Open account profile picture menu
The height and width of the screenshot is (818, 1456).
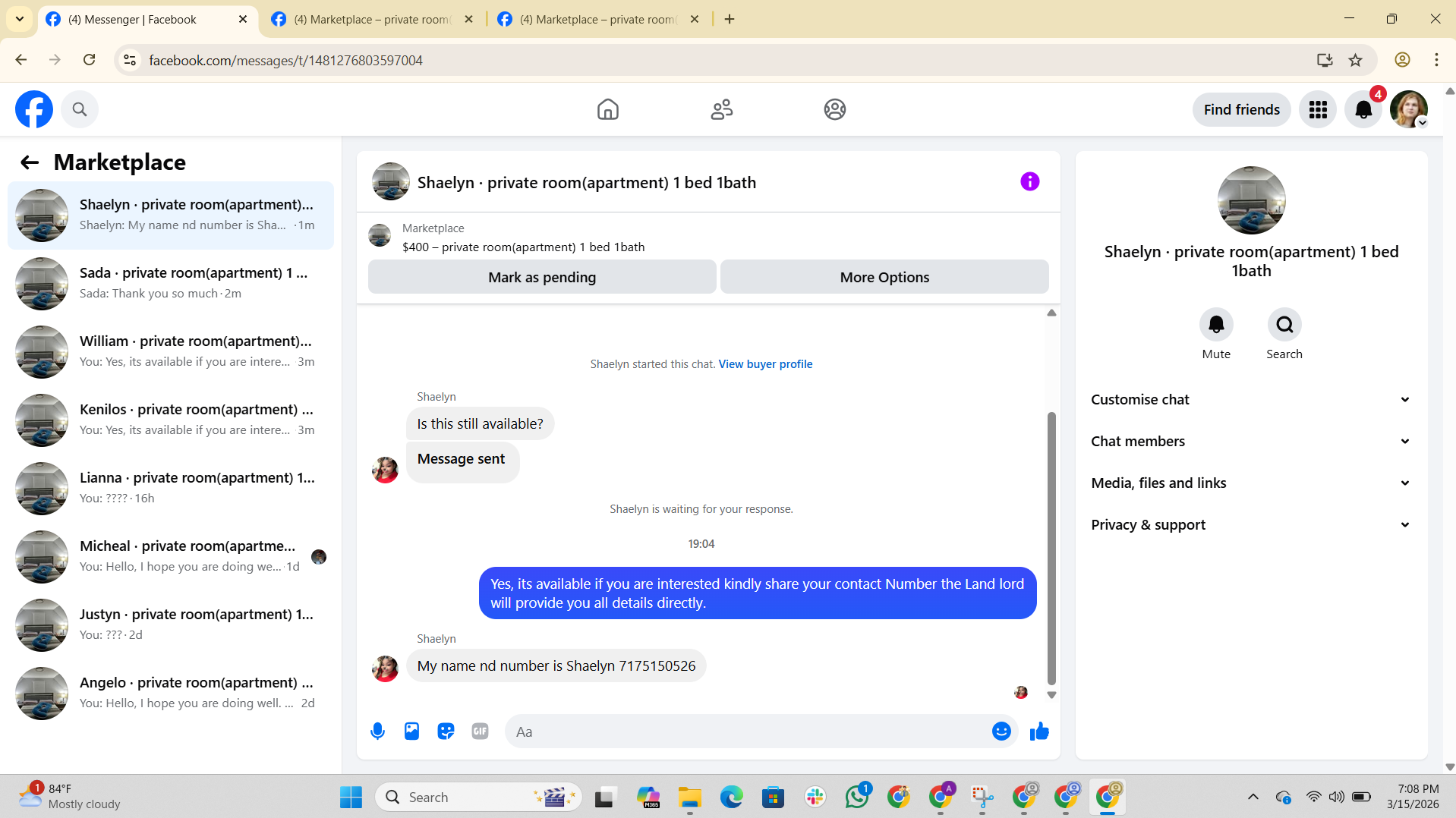coord(1409,110)
